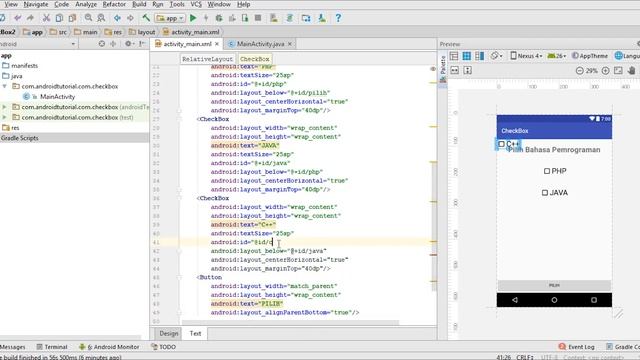The height and width of the screenshot is (360, 640).
Task: Click Scroll from Source target icon in Project panel
Action: pos(102,44)
